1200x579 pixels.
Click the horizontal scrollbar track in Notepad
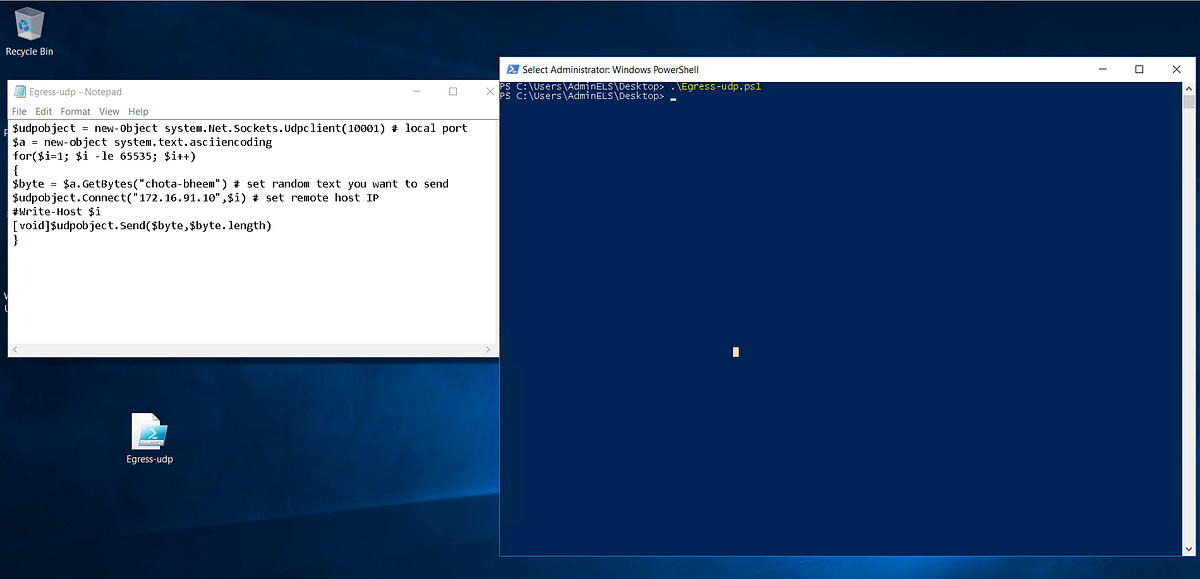[x=250, y=348]
